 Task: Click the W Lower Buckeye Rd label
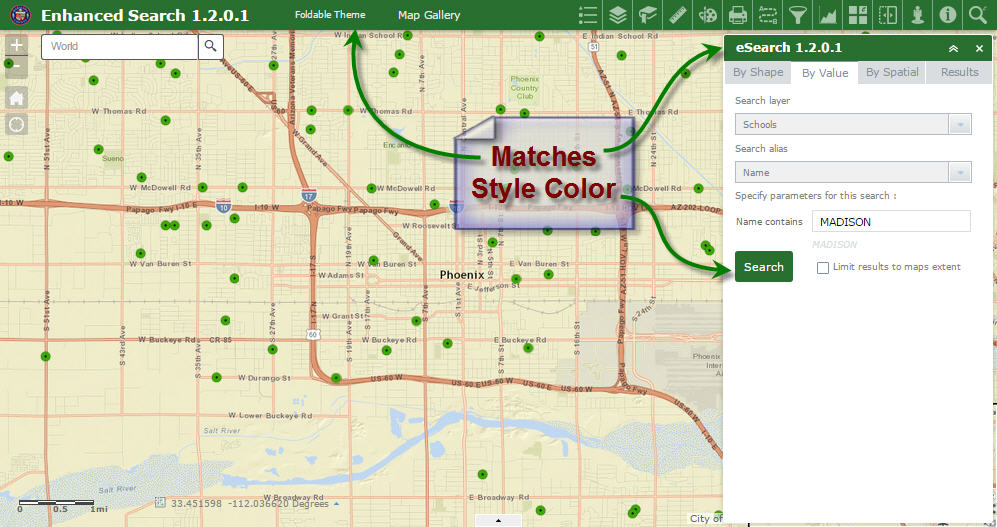[x=270, y=416]
